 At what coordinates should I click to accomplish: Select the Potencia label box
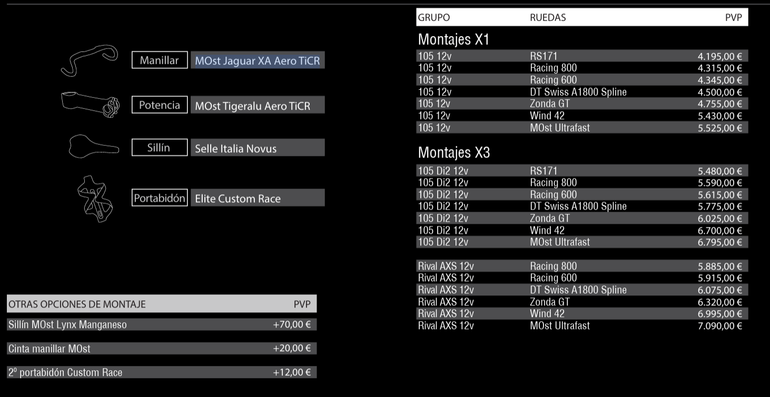(160, 105)
